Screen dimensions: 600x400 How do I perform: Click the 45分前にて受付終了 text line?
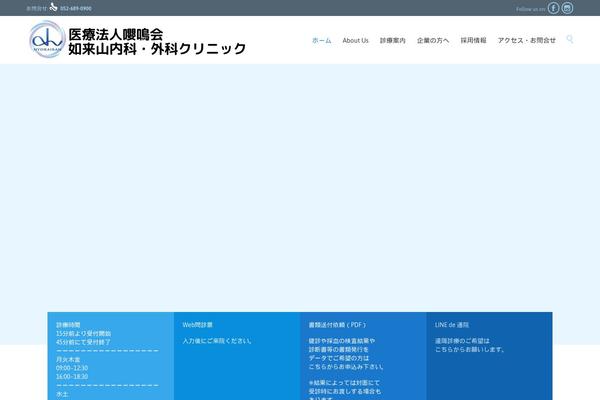coord(83,342)
